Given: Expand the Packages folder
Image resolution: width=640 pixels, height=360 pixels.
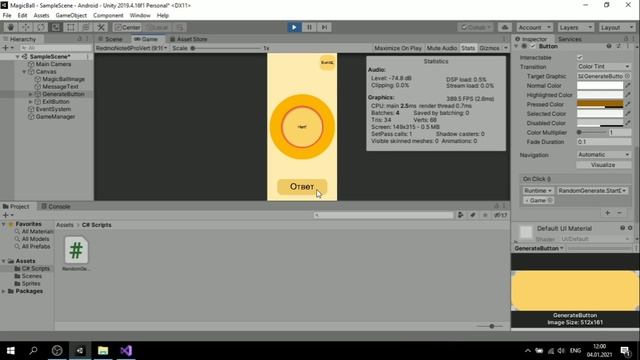Looking at the screenshot, I should [4, 291].
